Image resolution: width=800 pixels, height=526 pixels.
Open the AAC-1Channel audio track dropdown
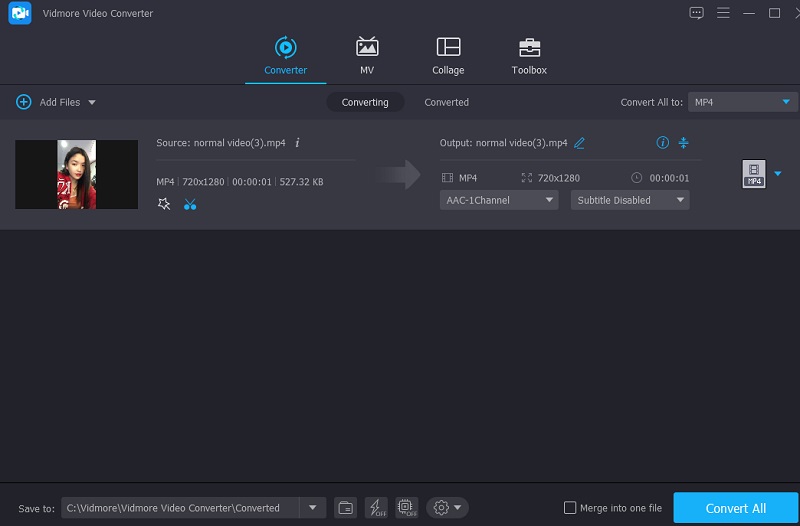pos(499,200)
